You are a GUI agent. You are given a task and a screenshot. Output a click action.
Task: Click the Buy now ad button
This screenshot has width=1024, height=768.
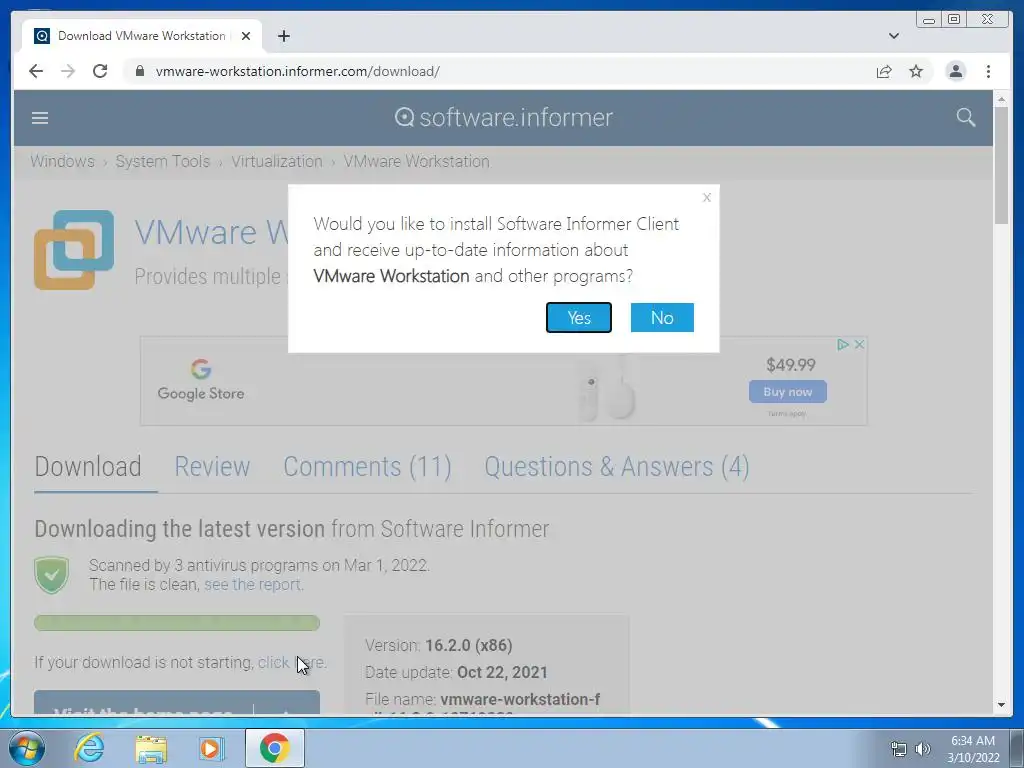click(x=788, y=392)
